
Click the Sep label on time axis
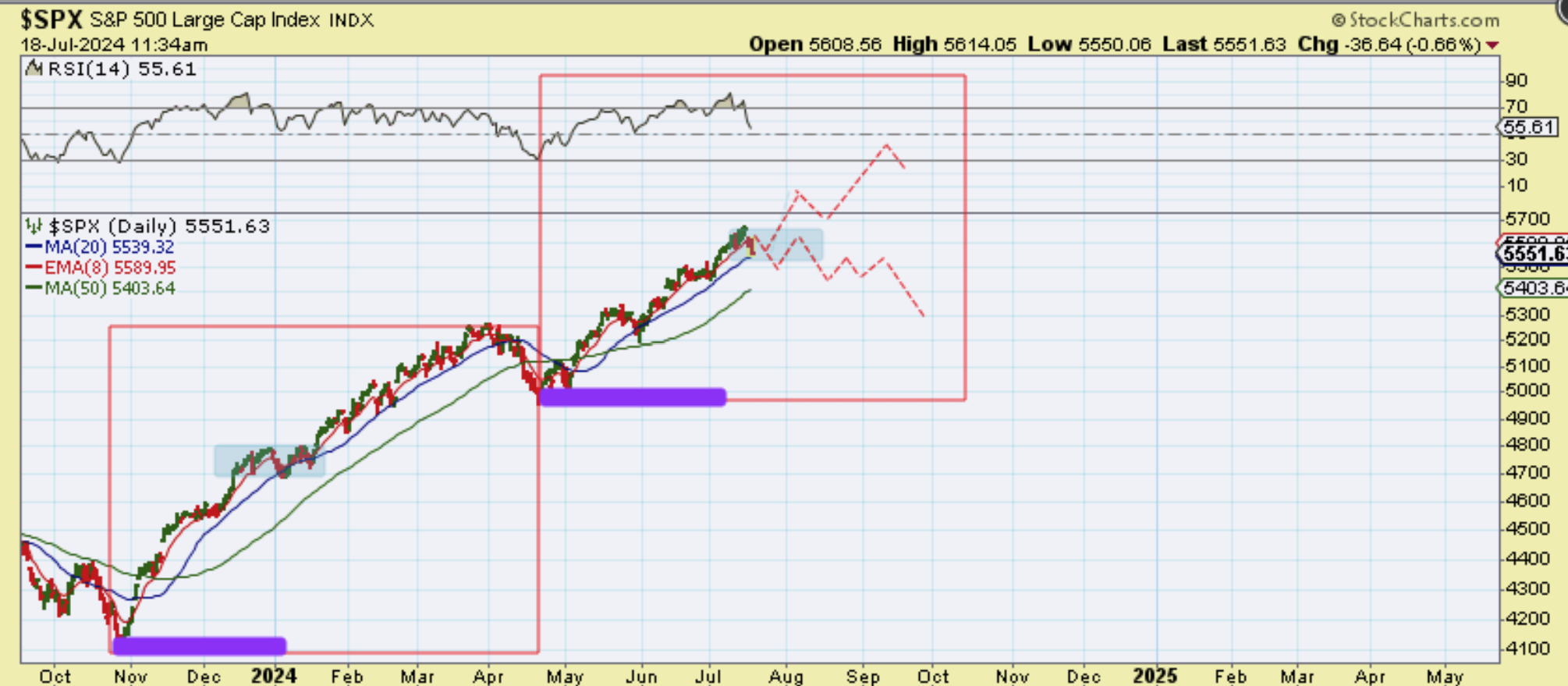tap(863, 677)
